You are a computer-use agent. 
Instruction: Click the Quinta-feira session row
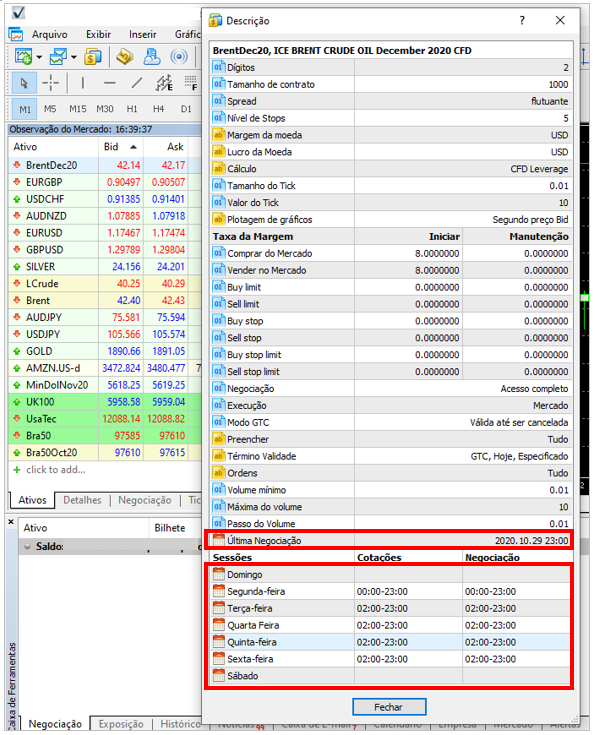pyautogui.click(x=392, y=642)
